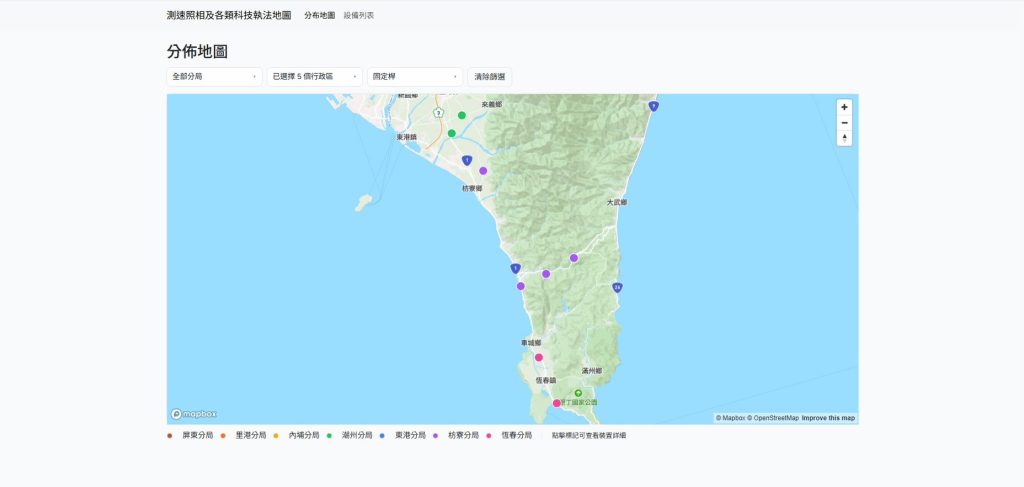Select the pink marker beside 墾丁國家公園
The image size is (1024, 487).
557,403
